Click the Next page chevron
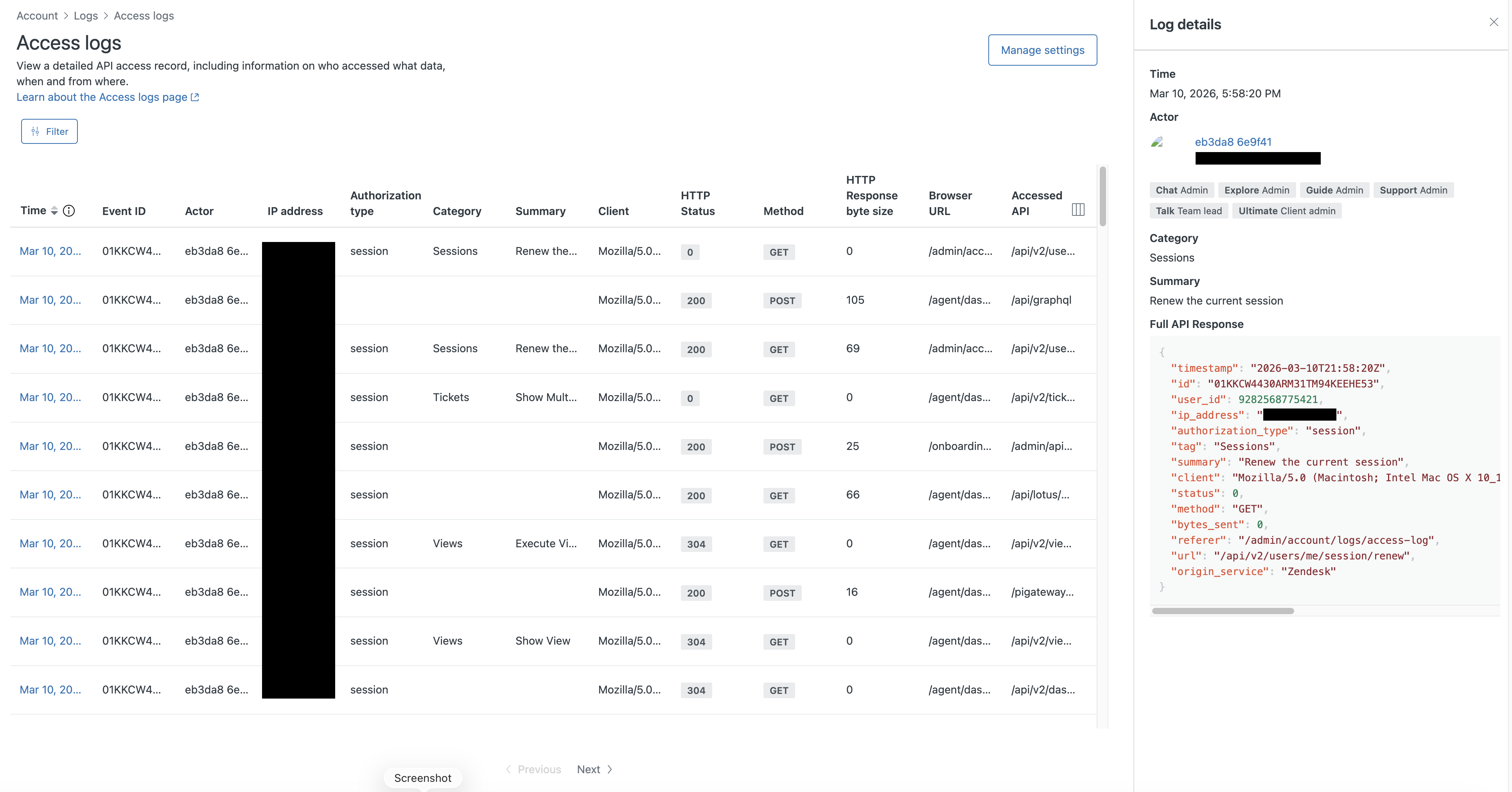This screenshot has height=792, width=1512. 610,769
